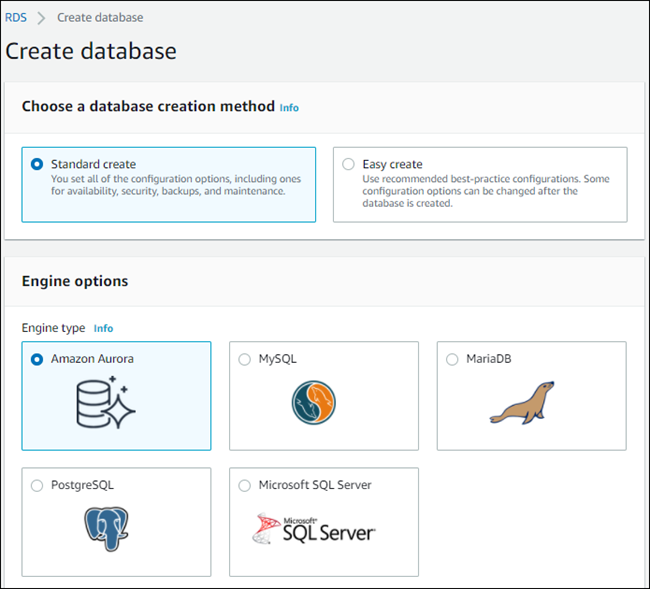The height and width of the screenshot is (589, 650).
Task: Open the RDS breadcrumb link
Action: click(x=16, y=17)
